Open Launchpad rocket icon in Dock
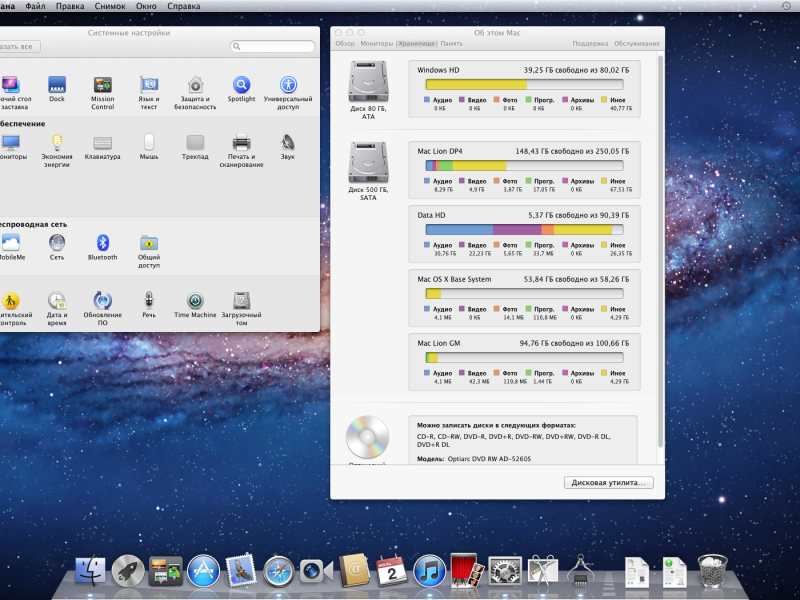 click(128, 570)
